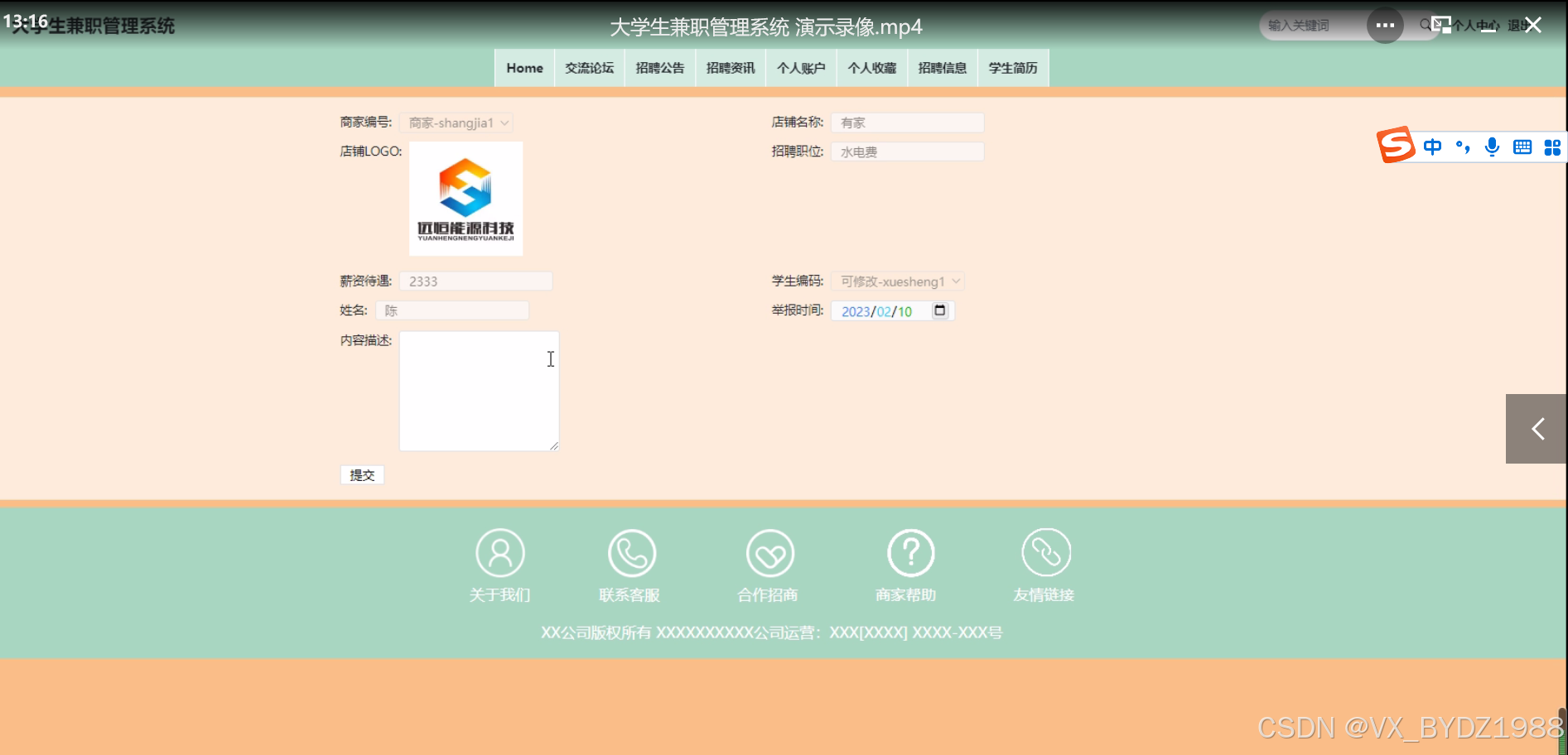Click the 招聘职位 input field

point(908,151)
